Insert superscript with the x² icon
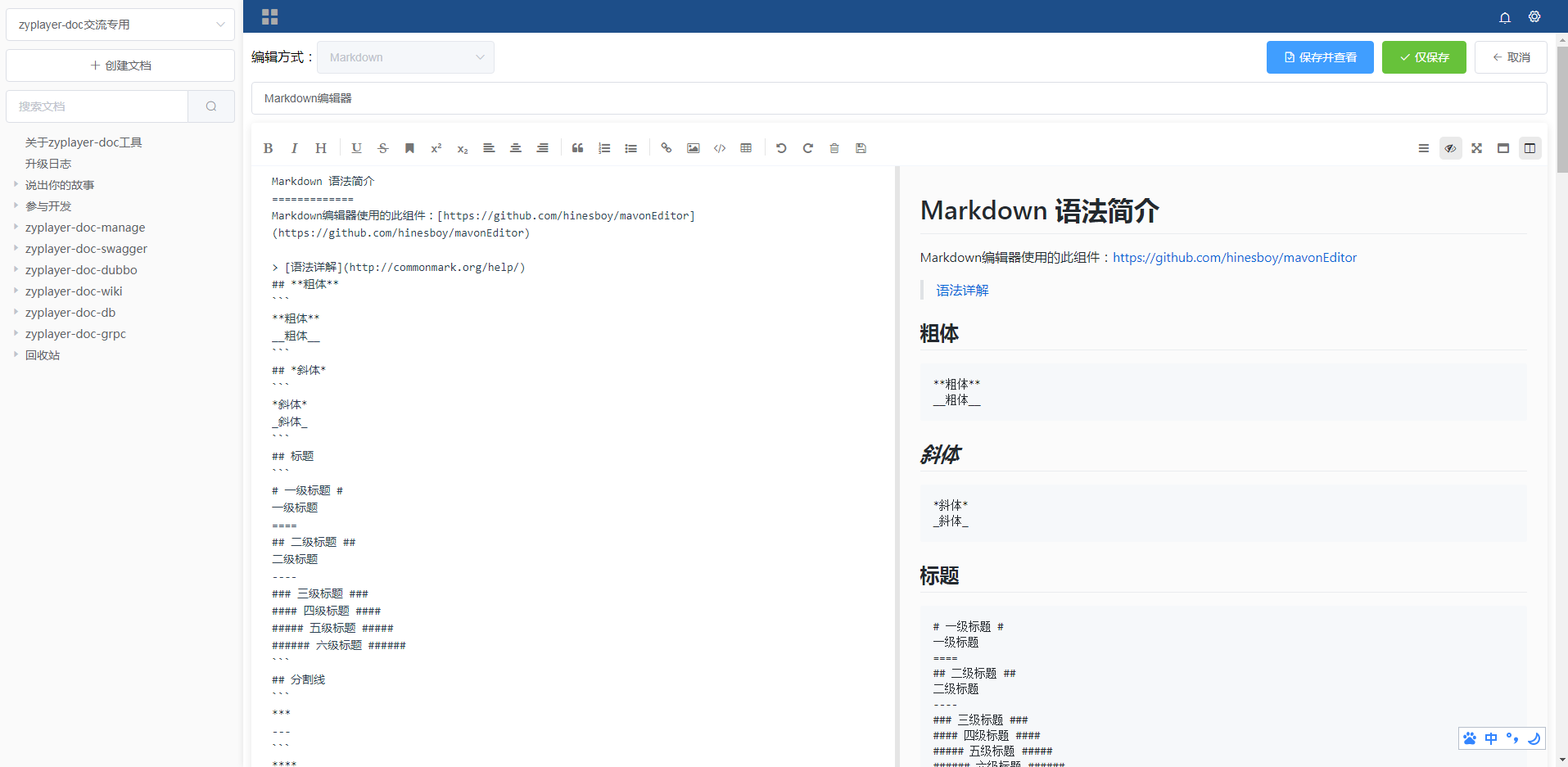The width and height of the screenshot is (1568, 767). click(436, 148)
